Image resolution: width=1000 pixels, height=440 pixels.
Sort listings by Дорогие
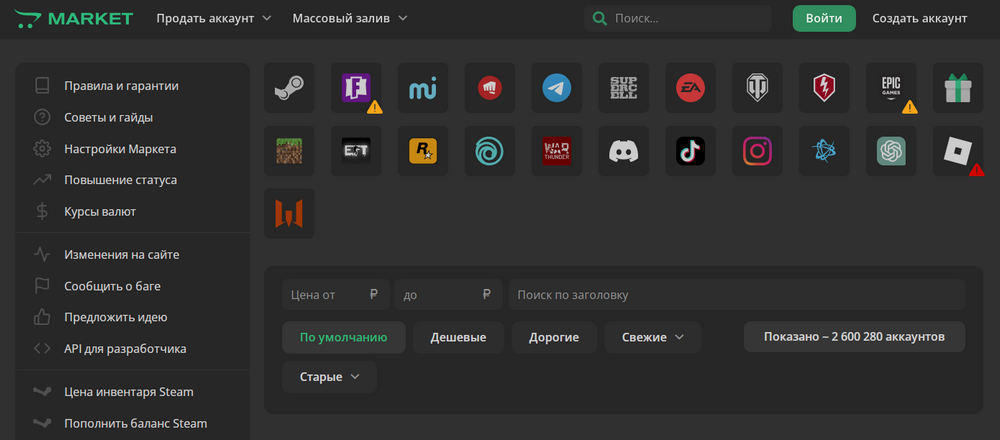coord(554,337)
